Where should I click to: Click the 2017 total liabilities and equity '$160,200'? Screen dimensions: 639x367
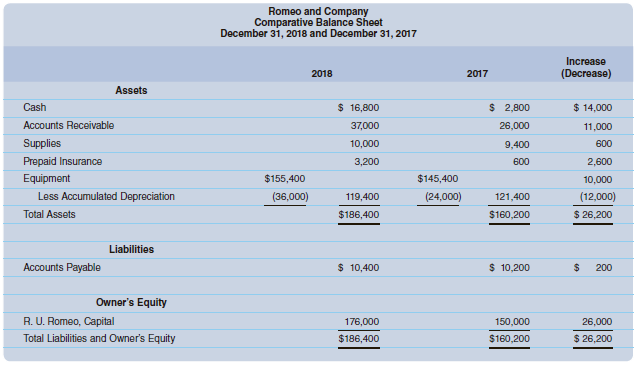(509, 339)
